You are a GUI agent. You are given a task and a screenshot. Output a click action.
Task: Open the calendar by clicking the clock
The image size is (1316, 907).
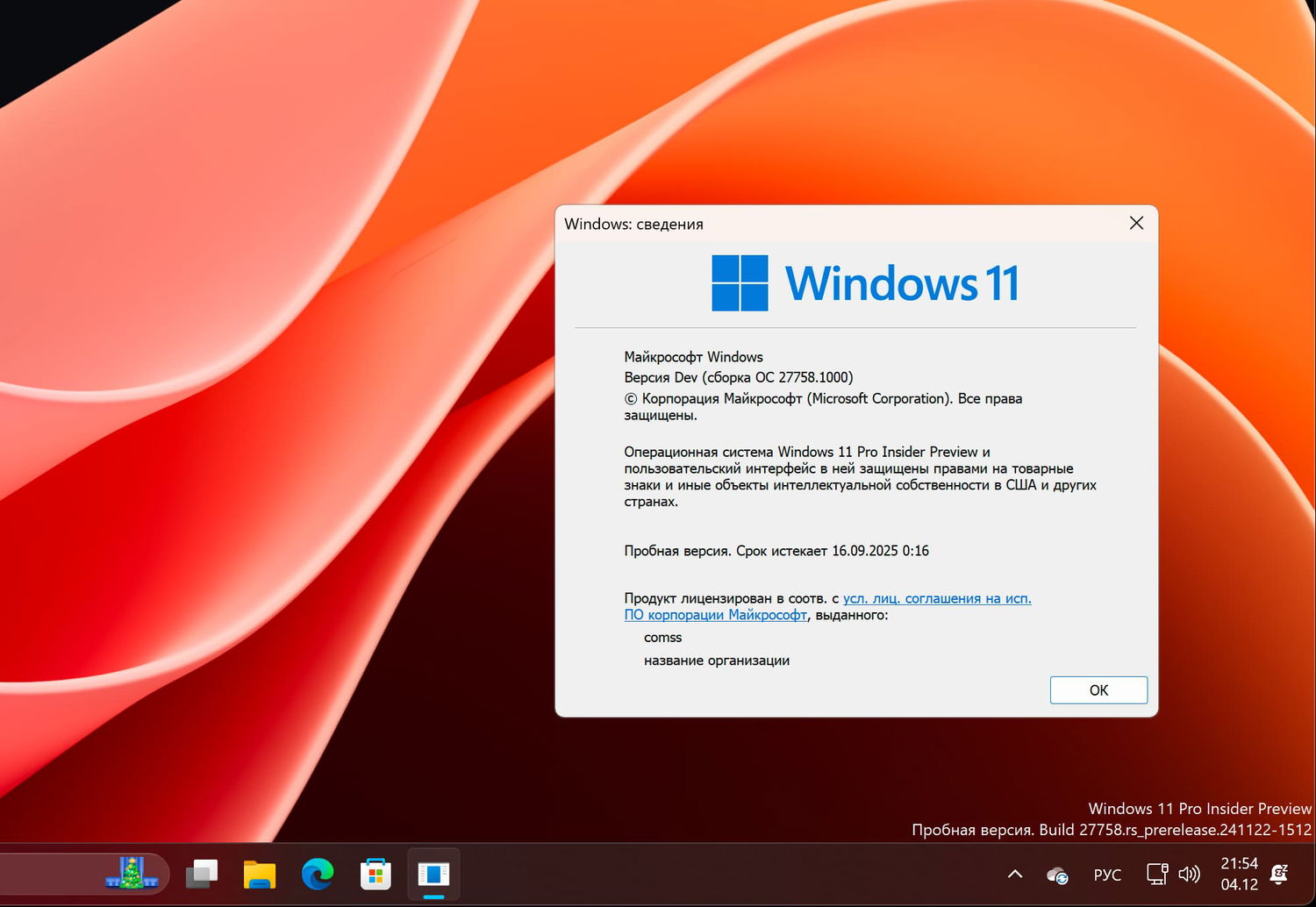pos(1240,875)
